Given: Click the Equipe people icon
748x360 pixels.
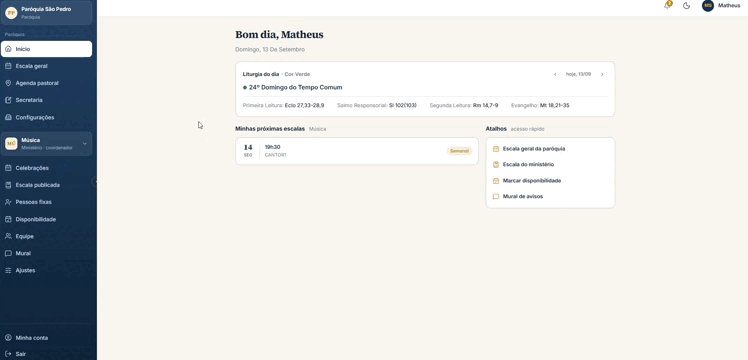Looking at the screenshot, I should coord(8,236).
